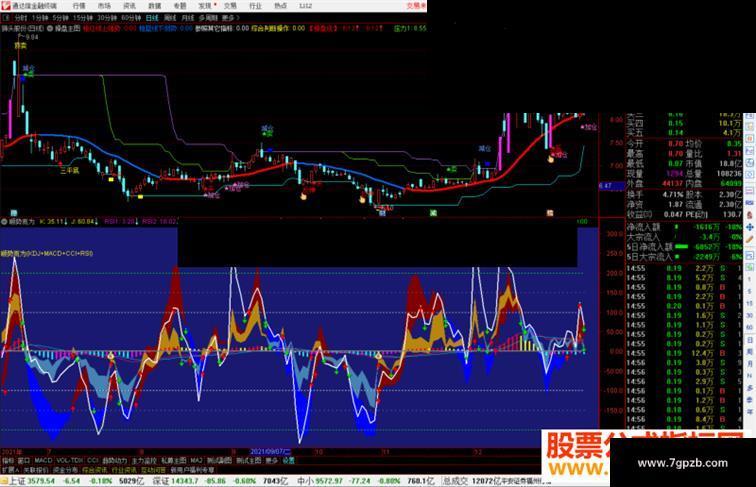Expand the 更多 indicator list at bottom
The height and width of the screenshot is (487, 756).
pos(272,460)
